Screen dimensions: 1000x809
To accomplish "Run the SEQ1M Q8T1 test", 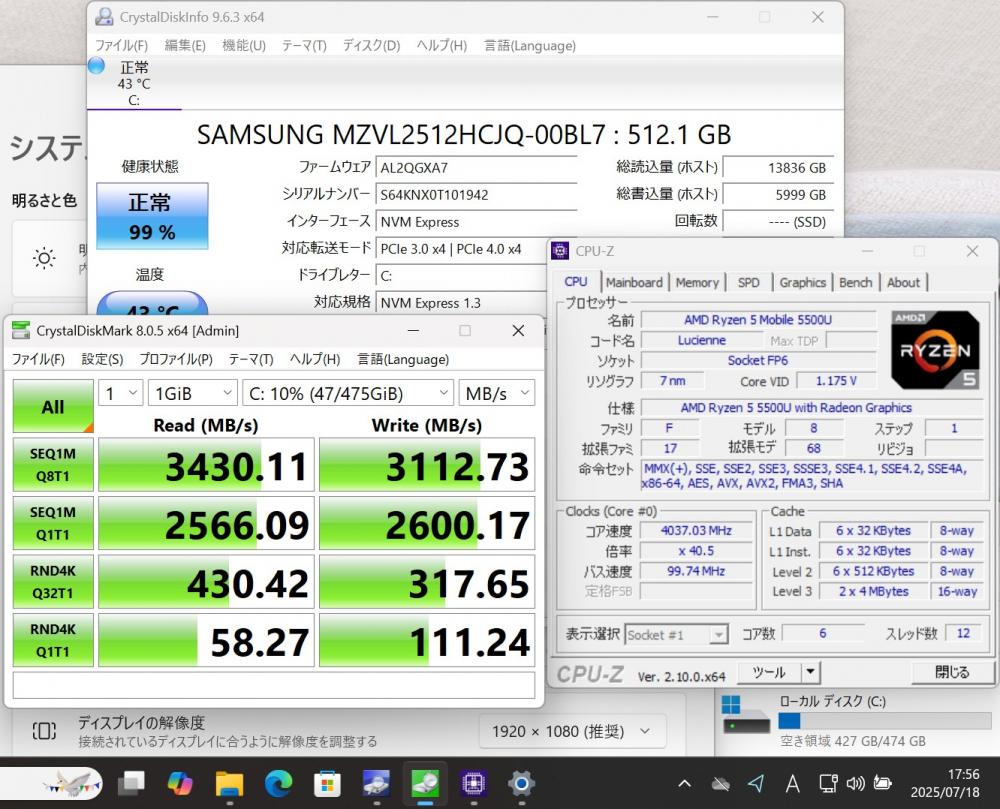I will 53,465.
